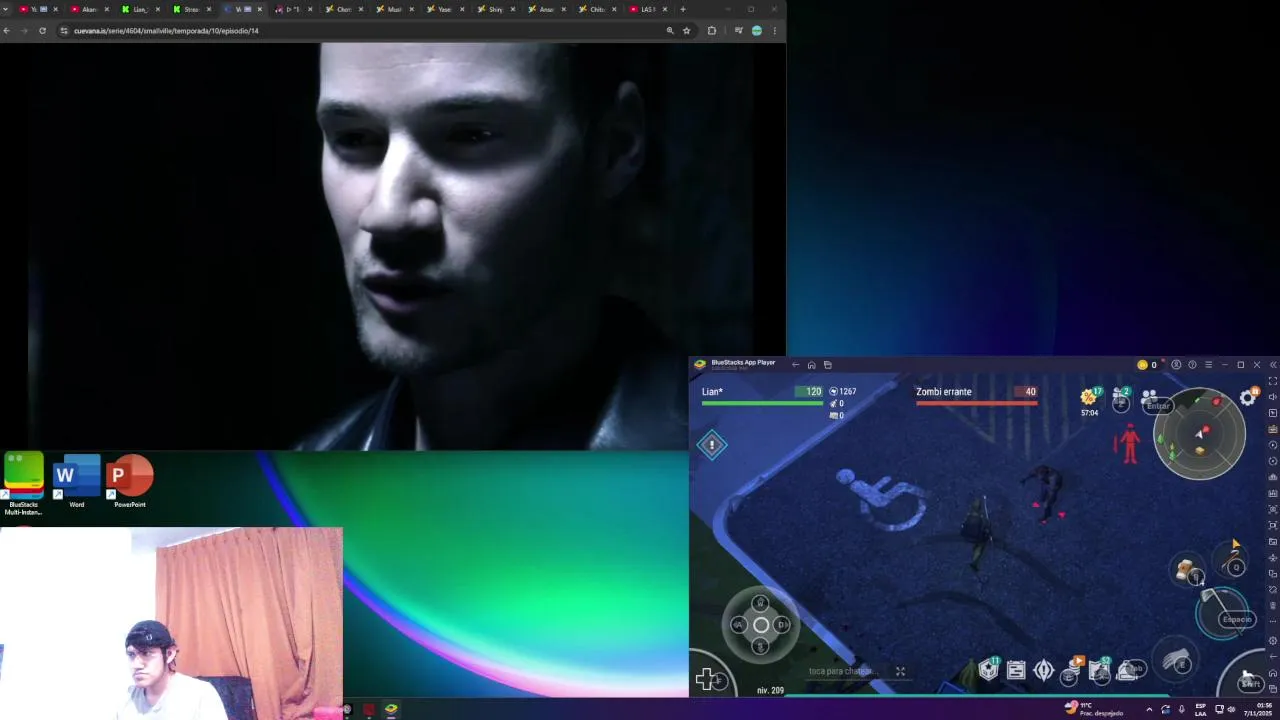
Task: Click the Entrar button near the minimap
Action: (1158, 405)
